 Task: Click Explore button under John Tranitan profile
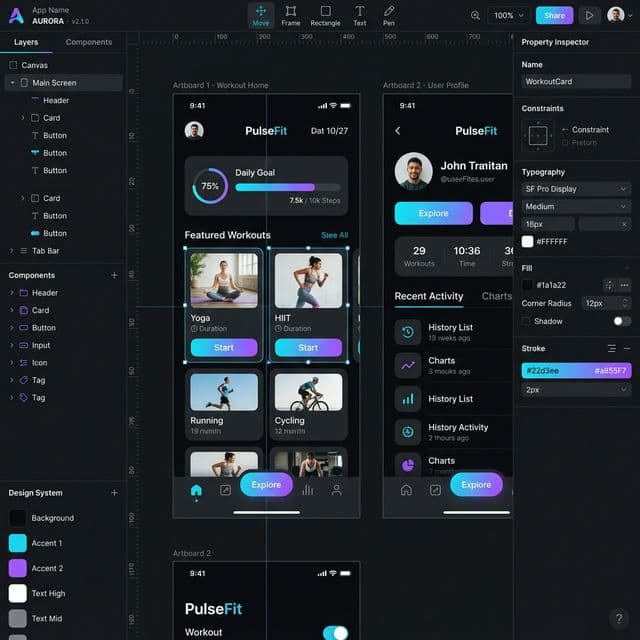click(x=433, y=213)
